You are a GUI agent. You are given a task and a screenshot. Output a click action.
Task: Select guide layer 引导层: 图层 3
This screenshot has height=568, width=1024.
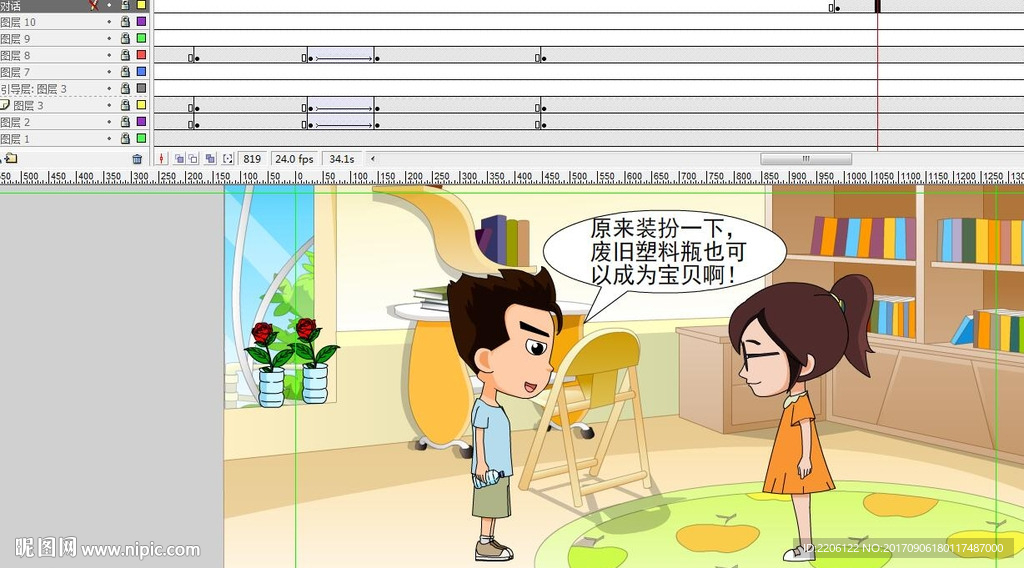tap(33, 89)
